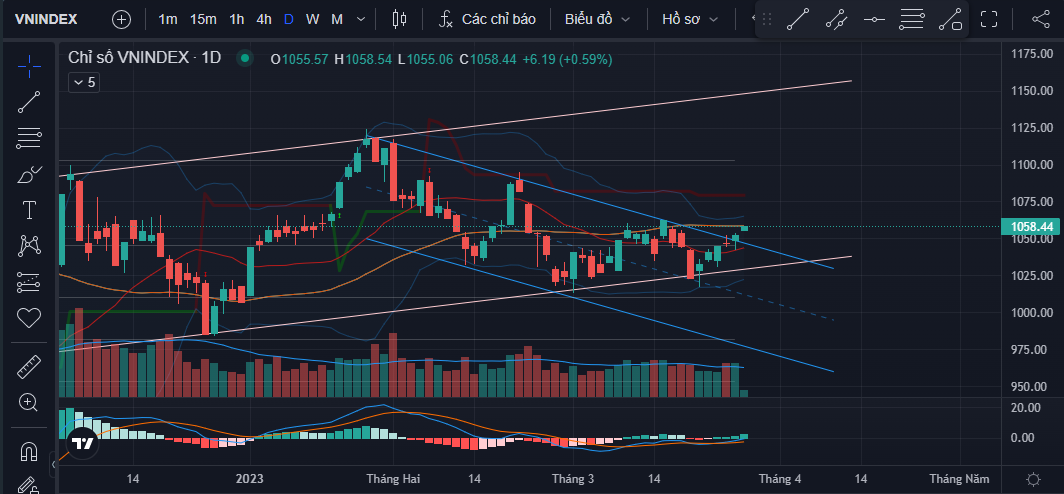
Task: Click the candlestick chart style icon
Action: (x=400, y=19)
